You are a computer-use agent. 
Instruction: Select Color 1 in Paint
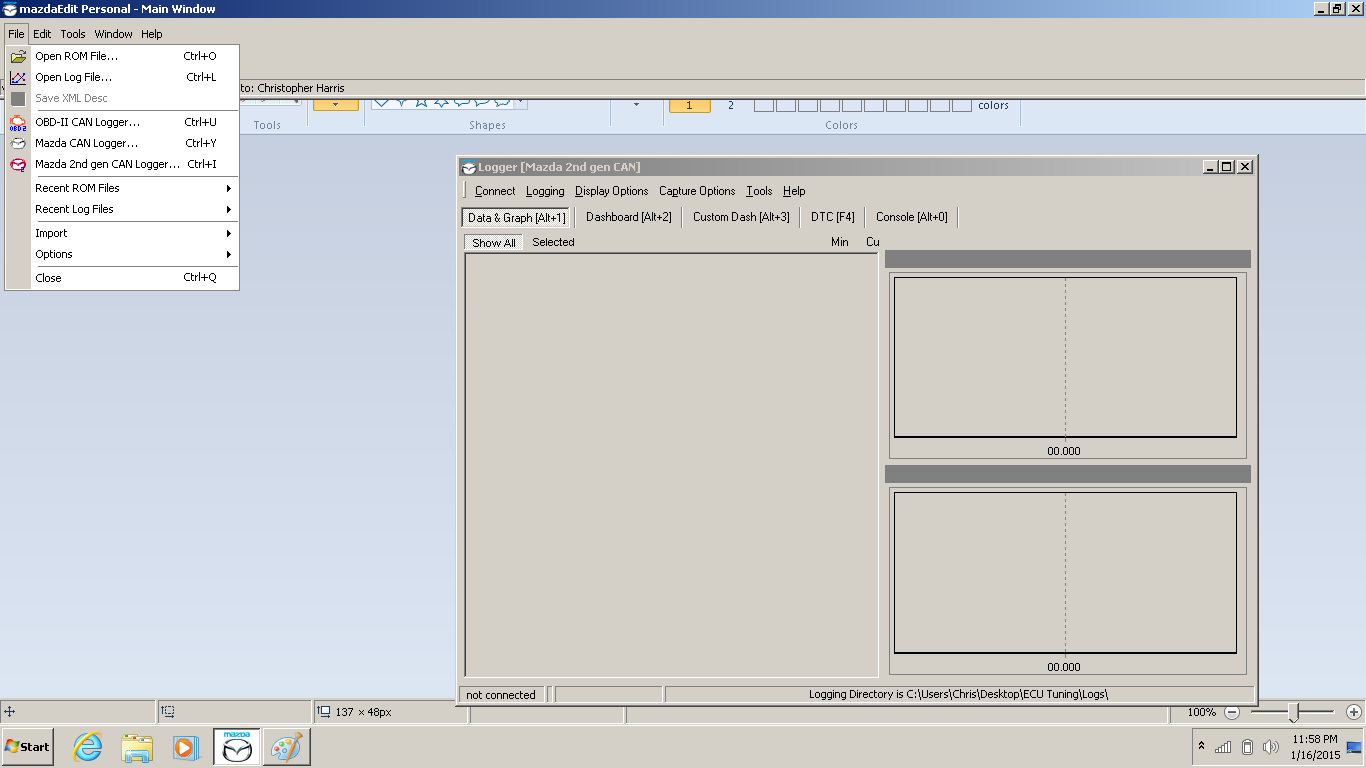pyautogui.click(x=689, y=104)
